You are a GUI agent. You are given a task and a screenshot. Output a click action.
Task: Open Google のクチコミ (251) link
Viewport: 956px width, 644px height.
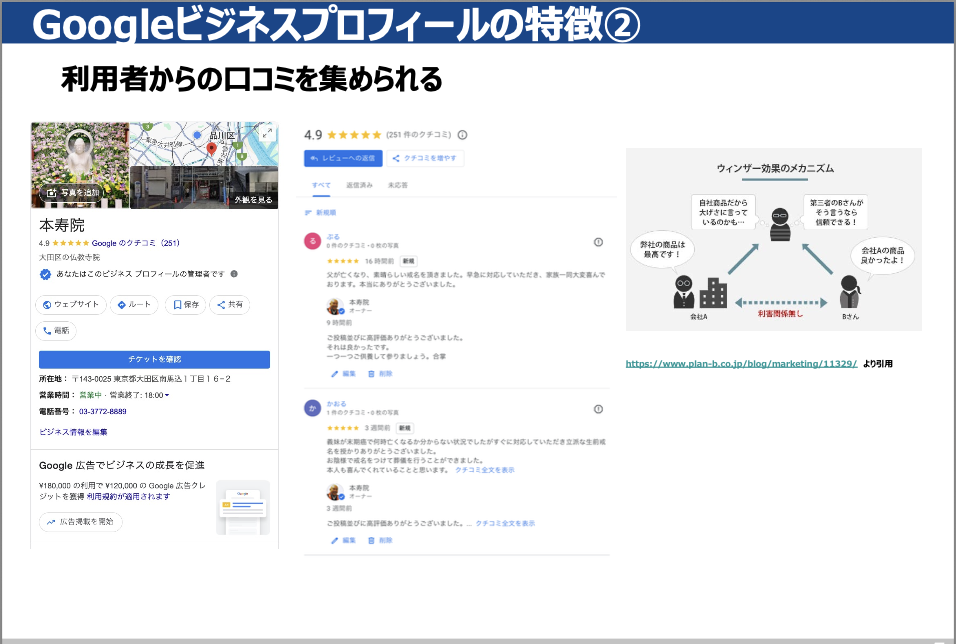(x=135, y=243)
